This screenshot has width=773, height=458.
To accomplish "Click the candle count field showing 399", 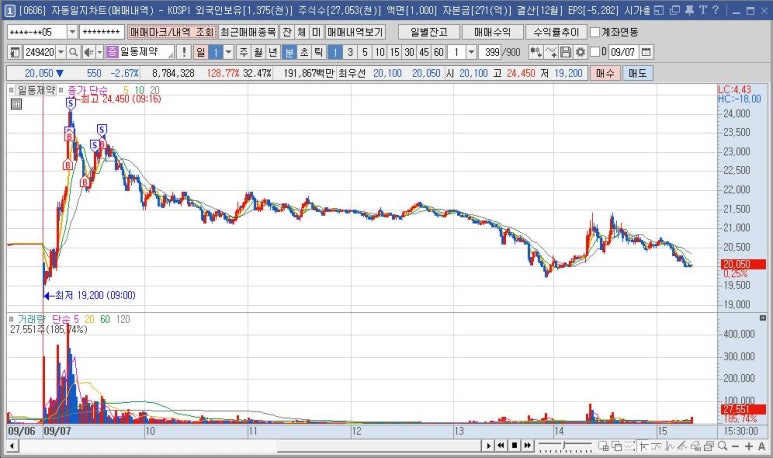I will 490,52.
